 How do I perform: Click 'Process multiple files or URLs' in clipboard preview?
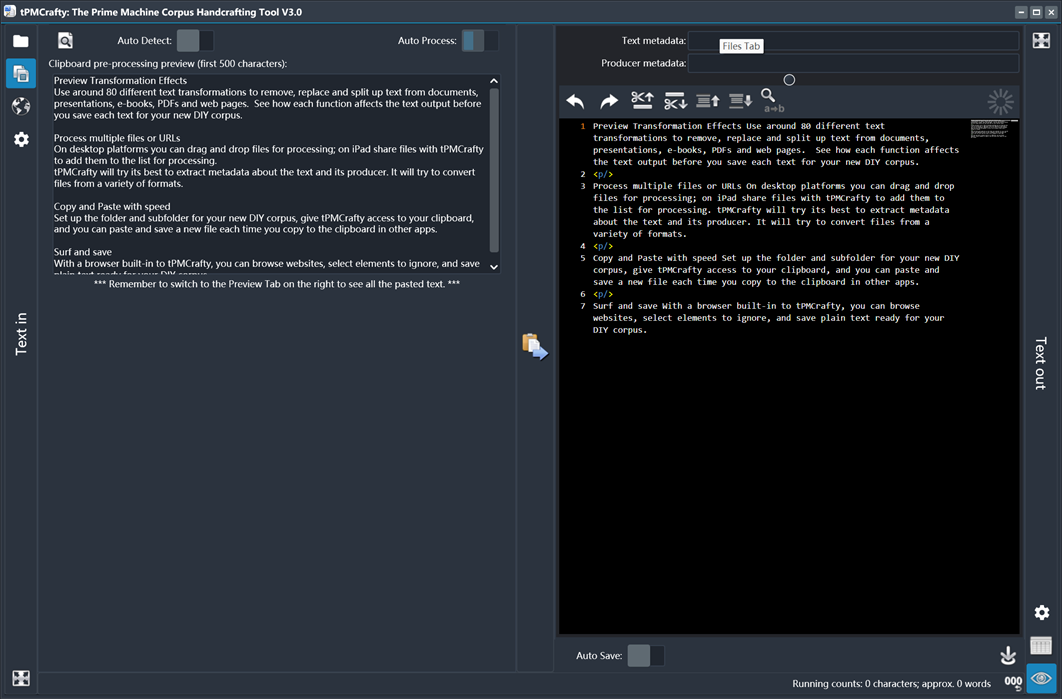coord(117,137)
